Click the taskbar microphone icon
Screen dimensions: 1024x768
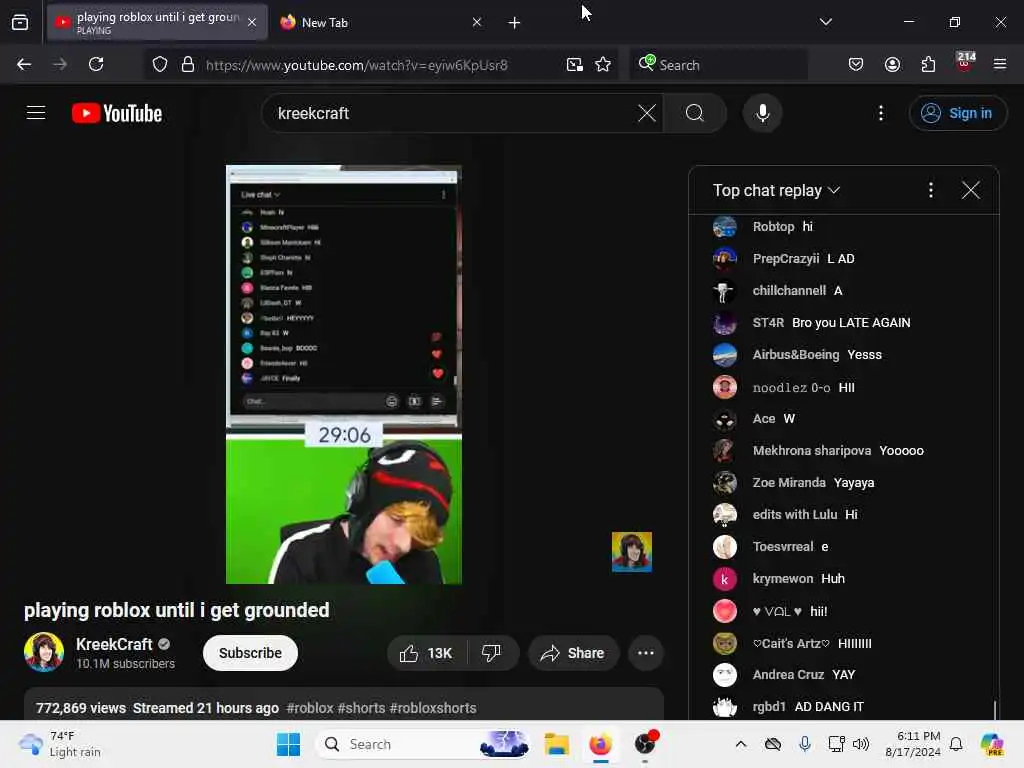point(805,744)
